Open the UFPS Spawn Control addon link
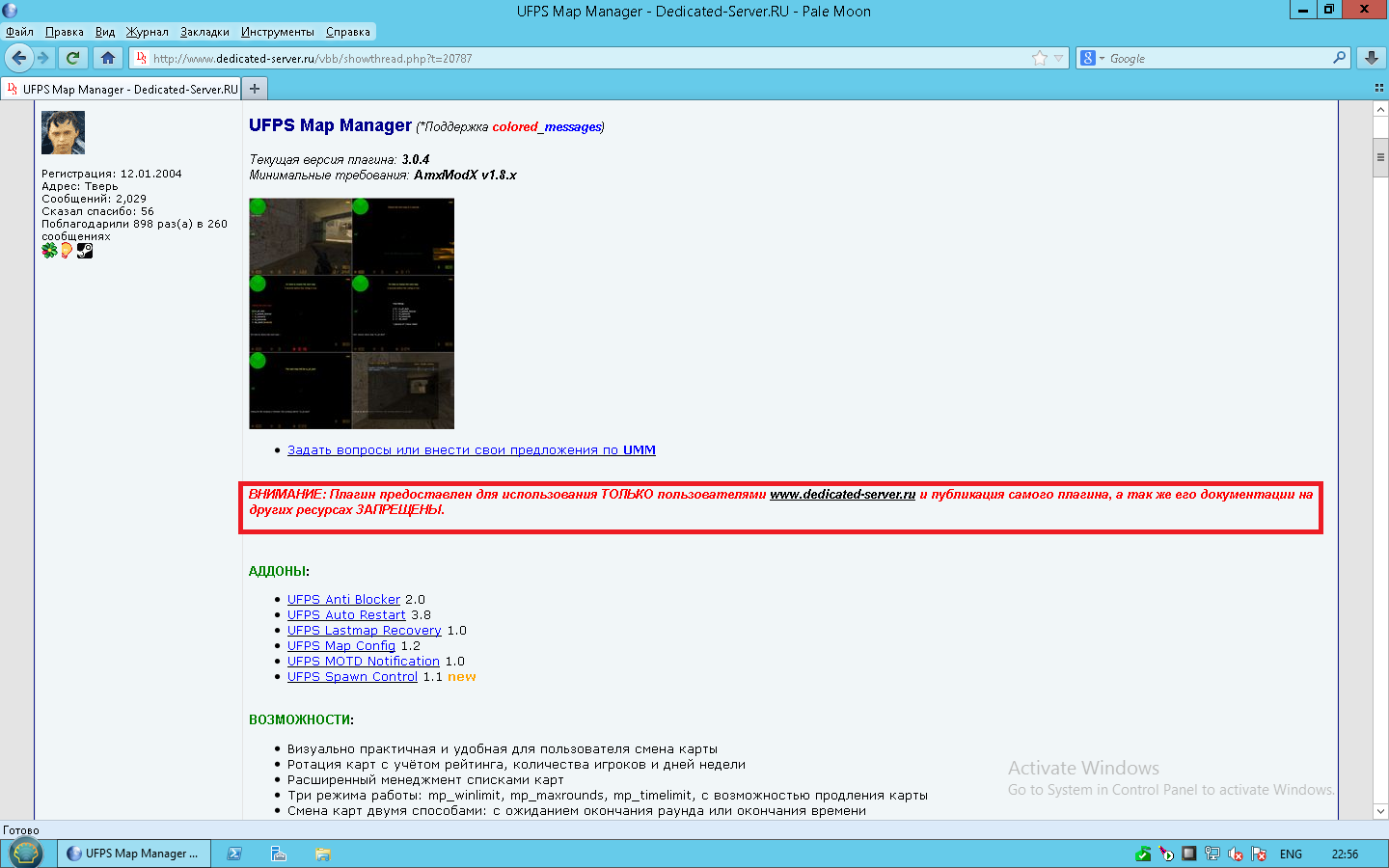 coord(352,676)
